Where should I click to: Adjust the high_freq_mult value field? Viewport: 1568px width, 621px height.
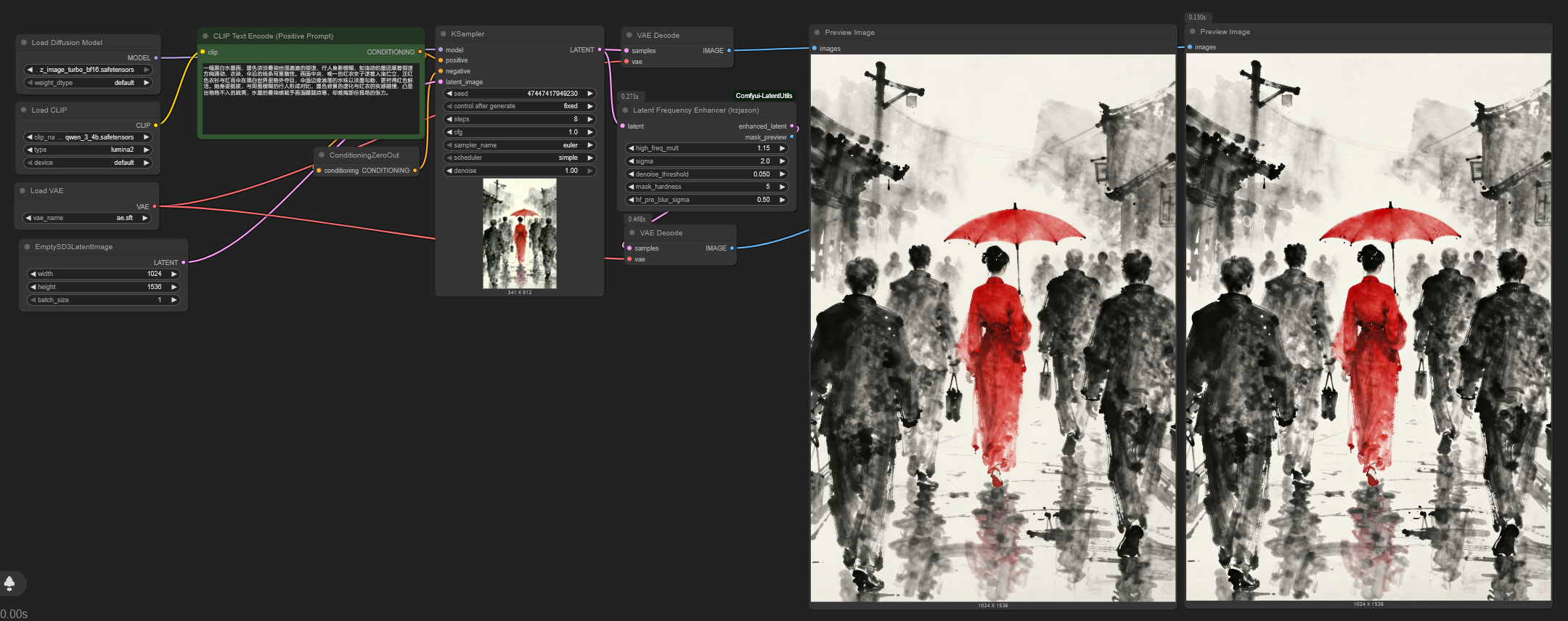coord(707,148)
